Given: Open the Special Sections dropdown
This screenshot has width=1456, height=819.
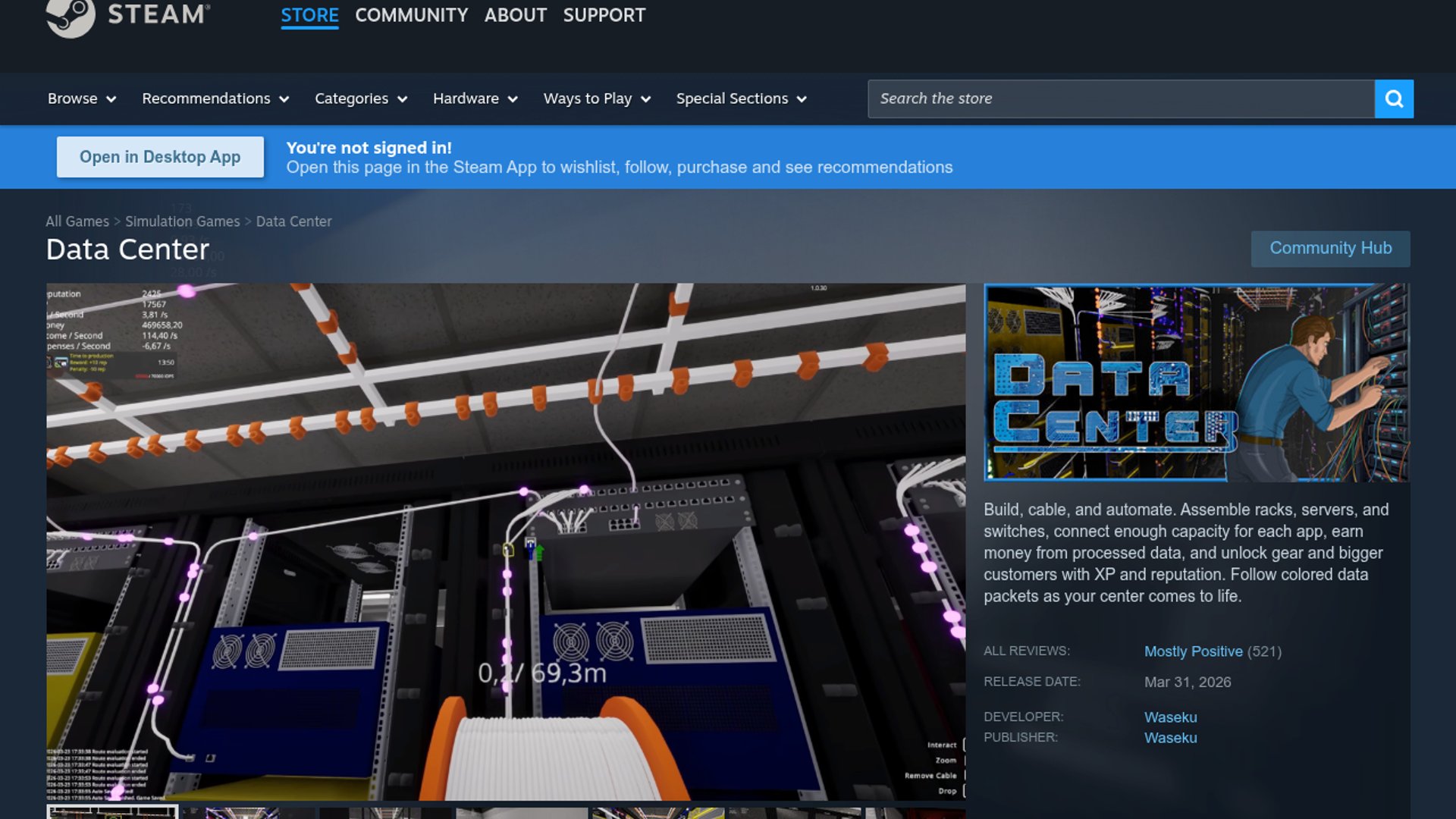Looking at the screenshot, I should coord(741,99).
